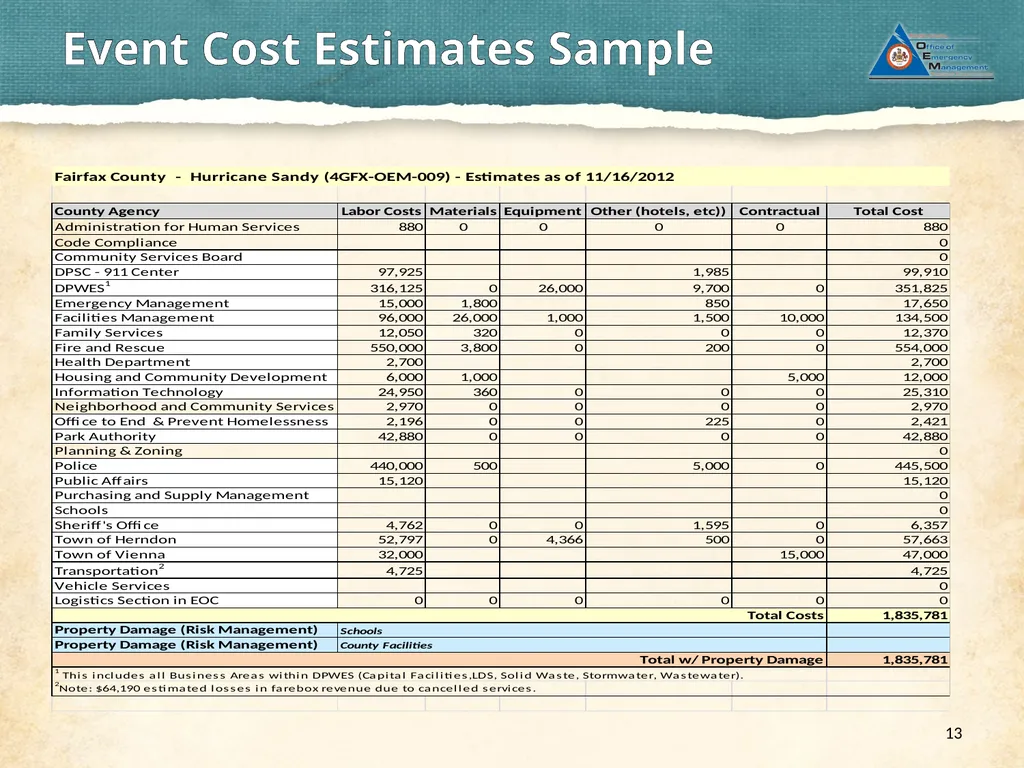The image size is (1024, 768).
Task: Select DPWES equipment value 26,000
Action: pos(560,288)
